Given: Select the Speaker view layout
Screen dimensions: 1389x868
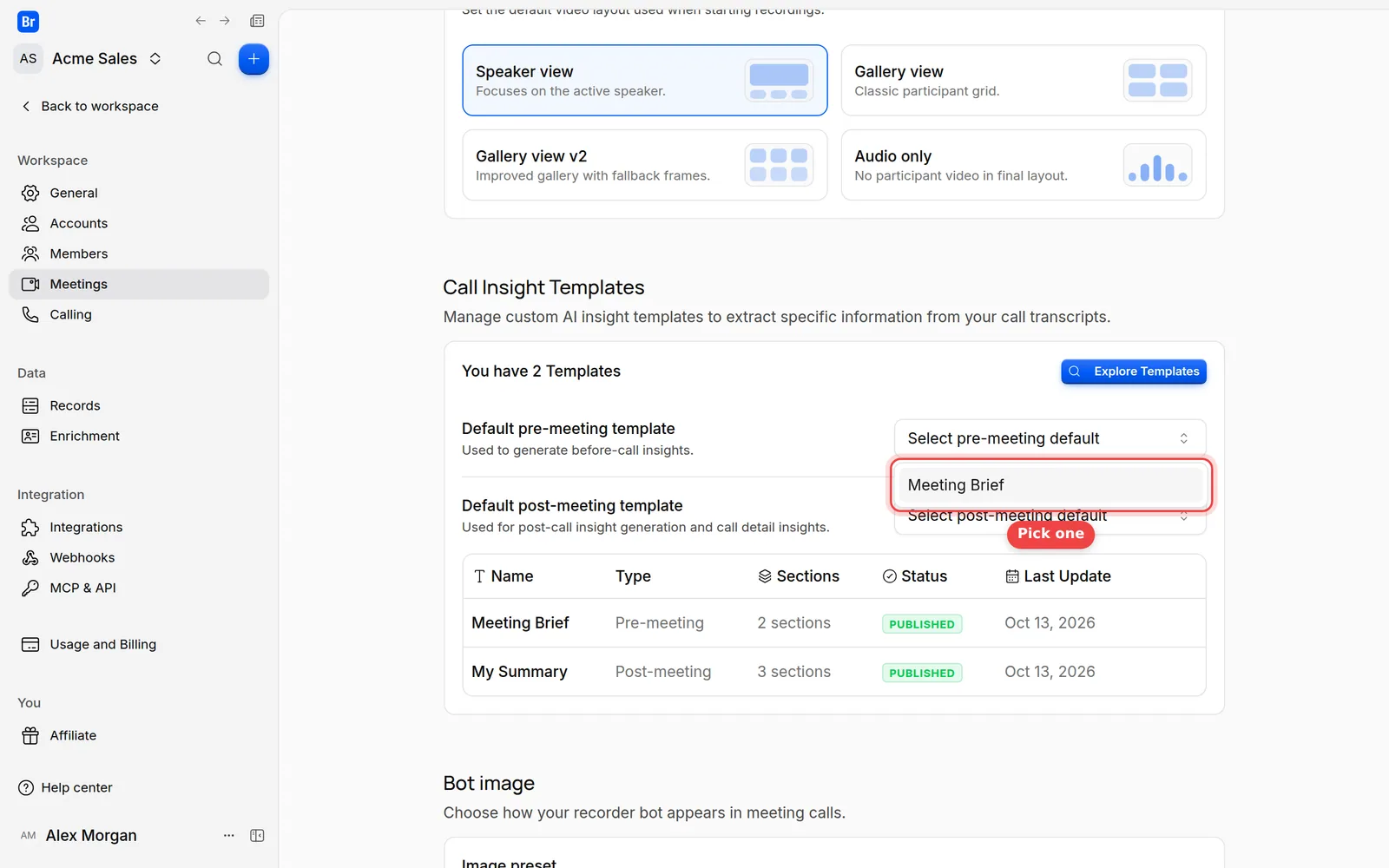Looking at the screenshot, I should click(x=645, y=80).
